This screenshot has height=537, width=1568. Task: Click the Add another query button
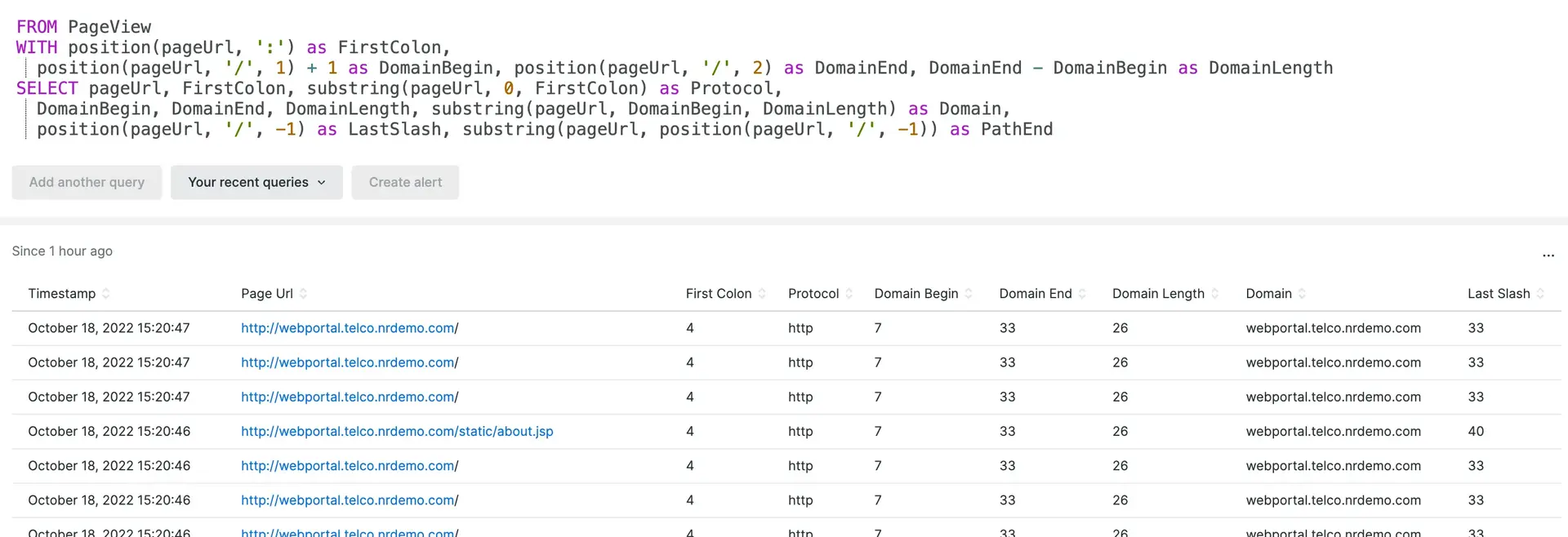[87, 182]
